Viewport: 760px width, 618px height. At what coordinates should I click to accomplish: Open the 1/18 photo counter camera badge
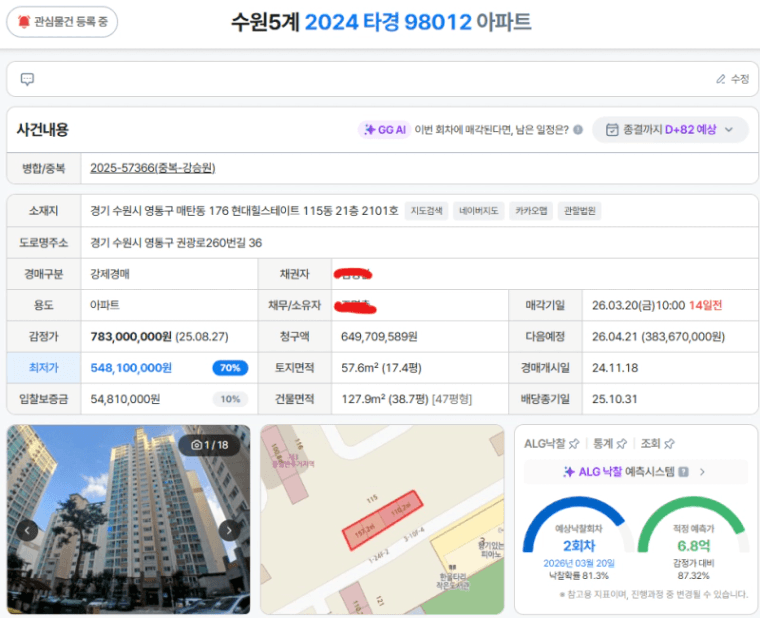tap(209, 444)
